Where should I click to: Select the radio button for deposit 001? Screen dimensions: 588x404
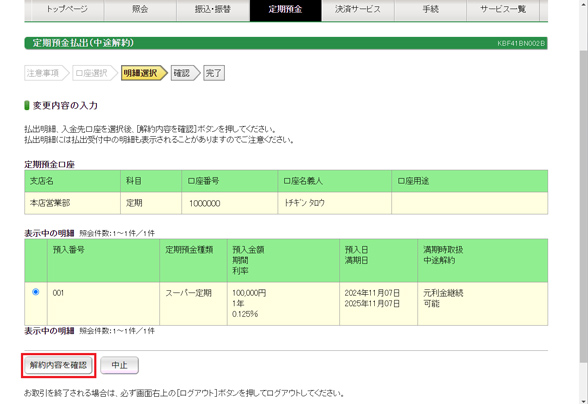coord(36,291)
